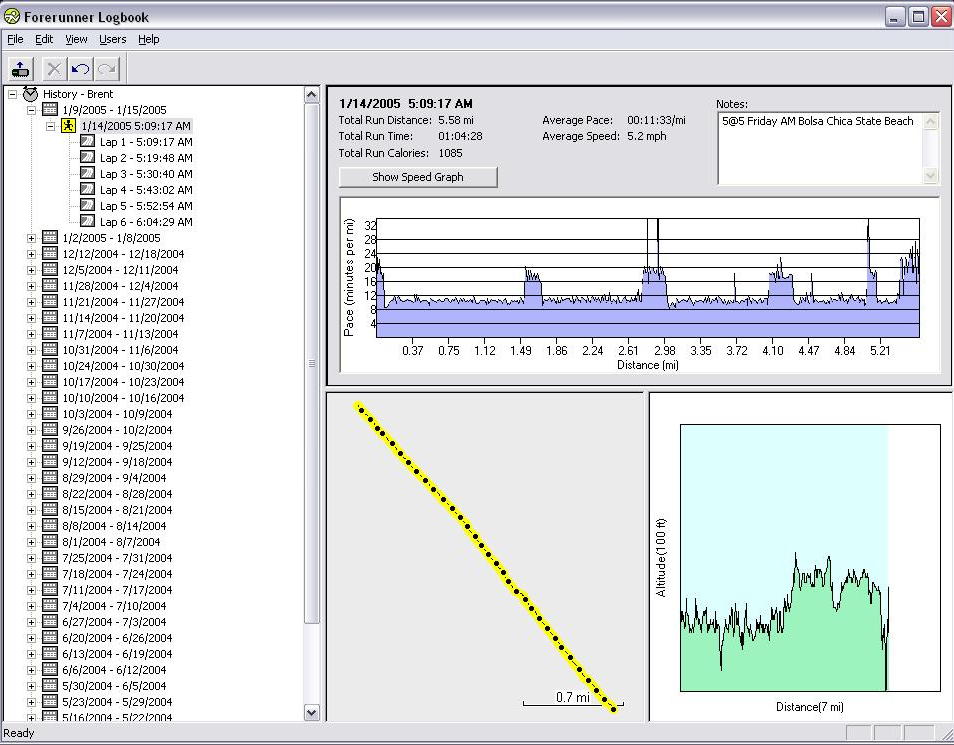
Task: Select Lap 4 - 5:43:02 AM
Action: click(x=146, y=190)
